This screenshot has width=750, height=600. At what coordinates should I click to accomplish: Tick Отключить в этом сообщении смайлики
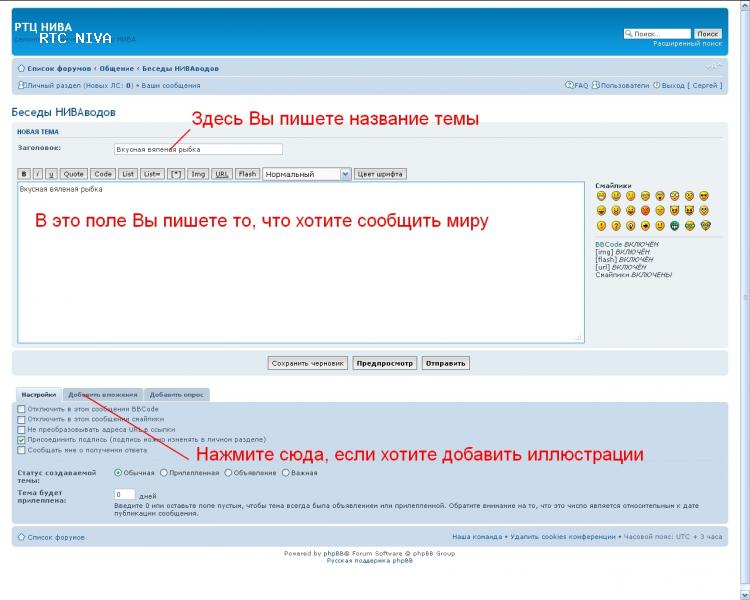[x=21, y=420]
